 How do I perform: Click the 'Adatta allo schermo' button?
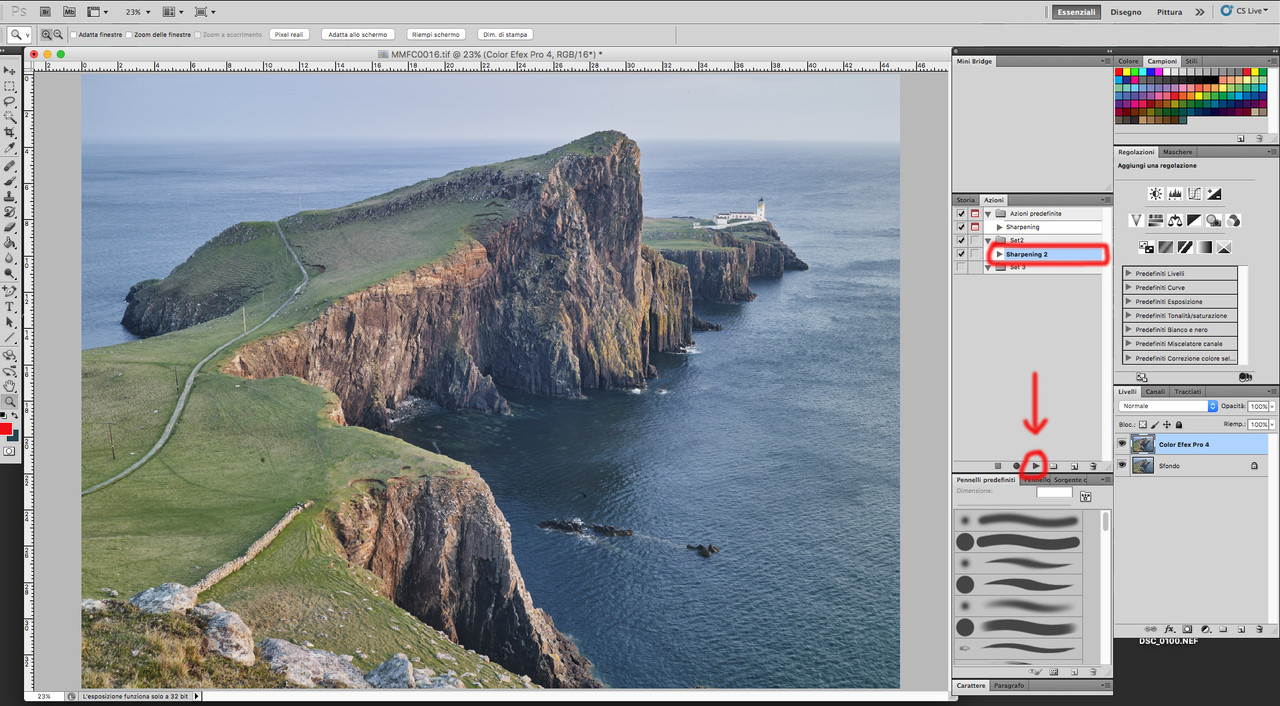tap(357, 35)
